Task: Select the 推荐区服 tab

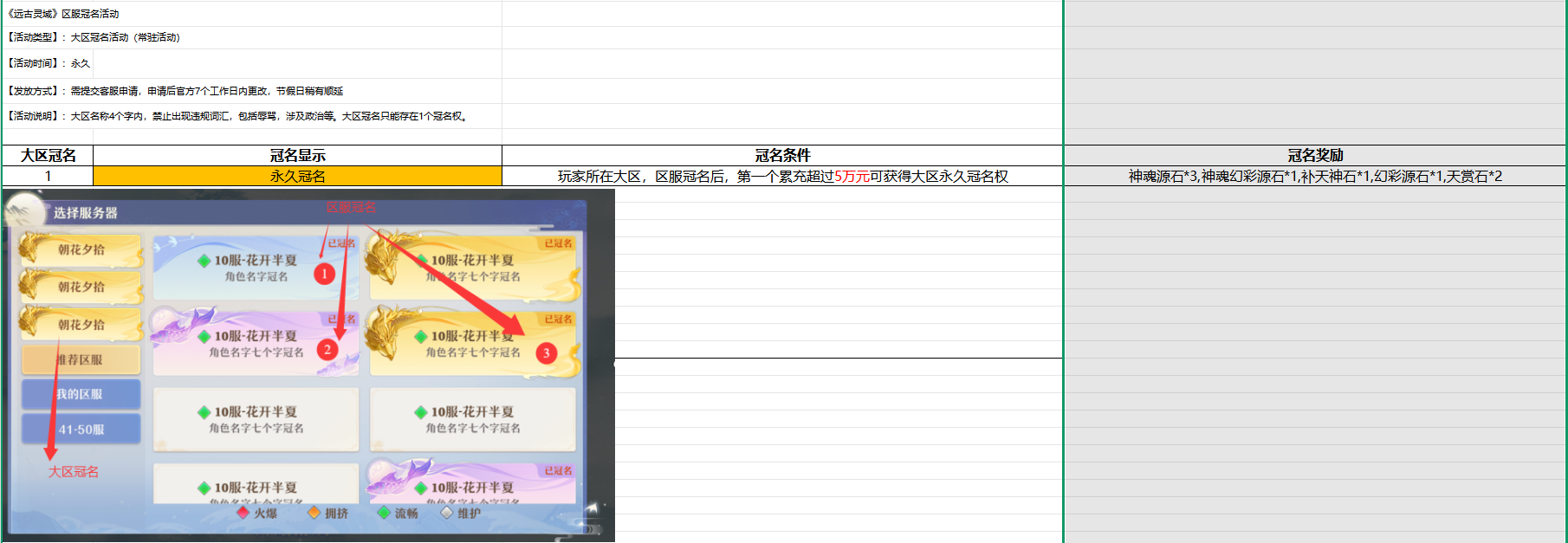Action: 81,359
